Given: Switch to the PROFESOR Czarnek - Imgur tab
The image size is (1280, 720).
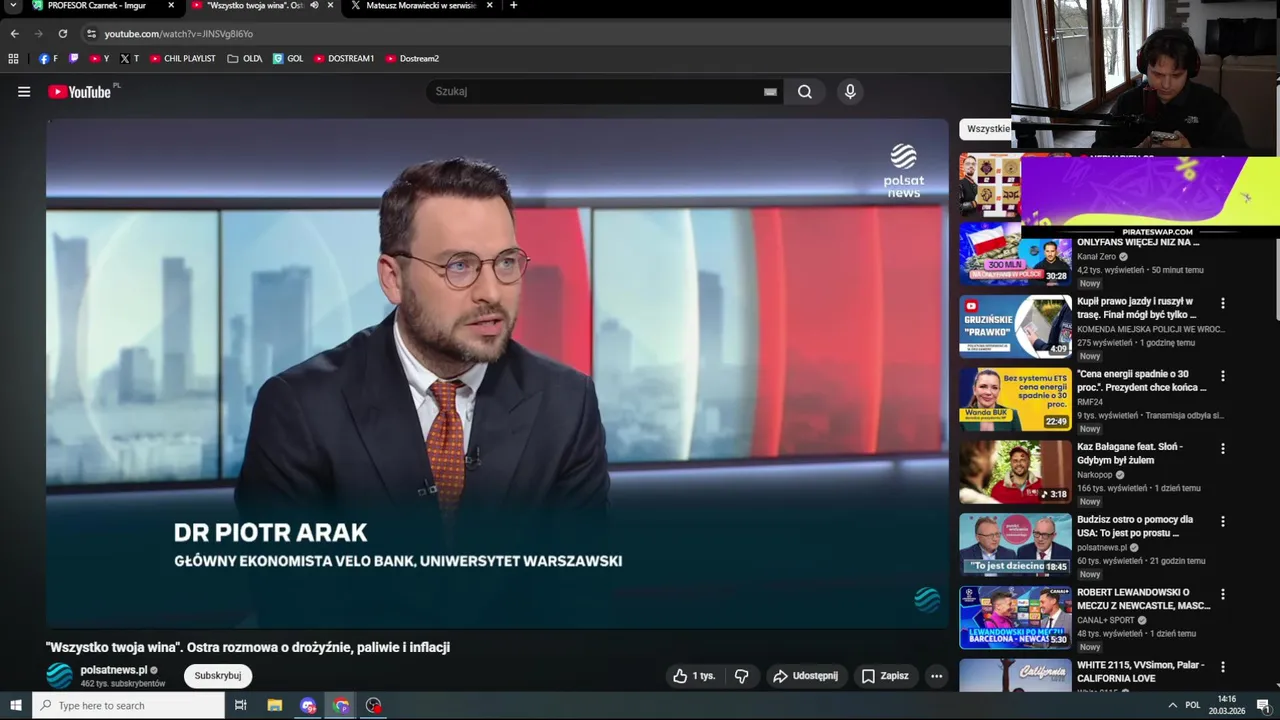Looking at the screenshot, I should point(96,6).
